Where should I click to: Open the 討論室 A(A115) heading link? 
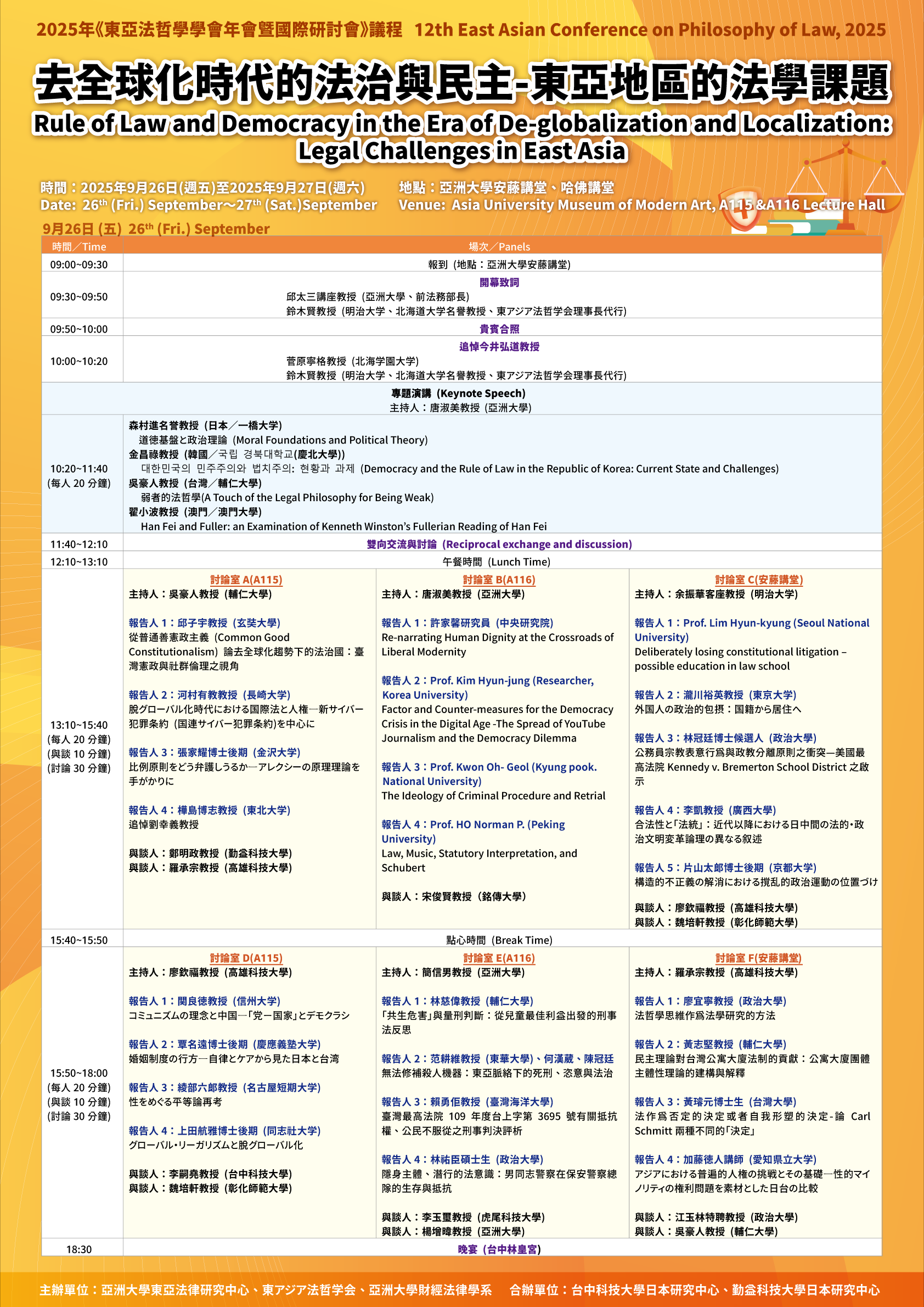click(246, 580)
